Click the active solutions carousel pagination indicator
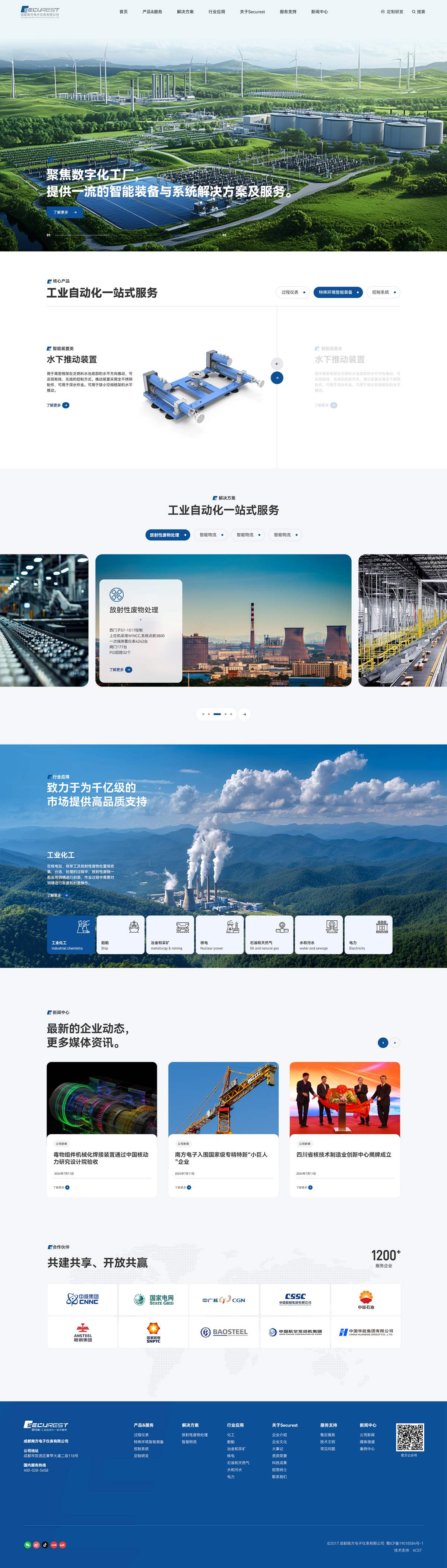 pos(217,714)
